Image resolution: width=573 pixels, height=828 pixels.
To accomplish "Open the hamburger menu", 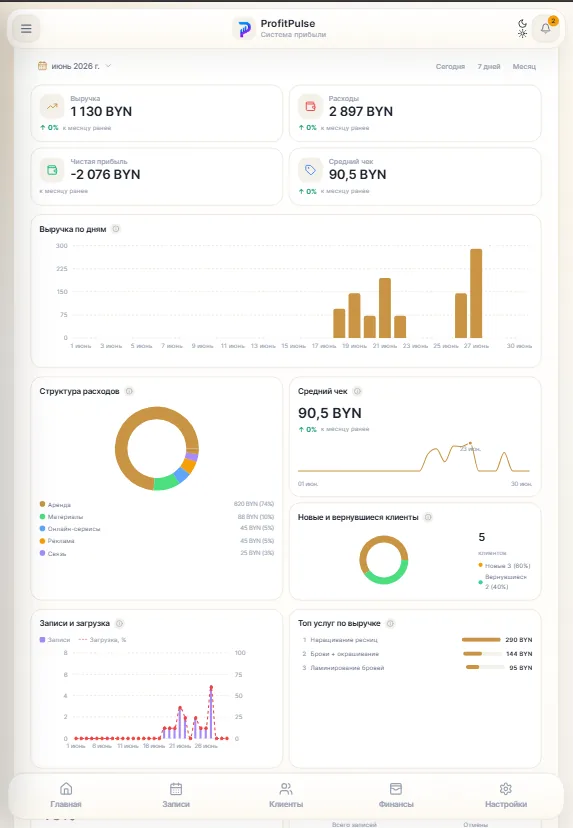I will 26,29.
